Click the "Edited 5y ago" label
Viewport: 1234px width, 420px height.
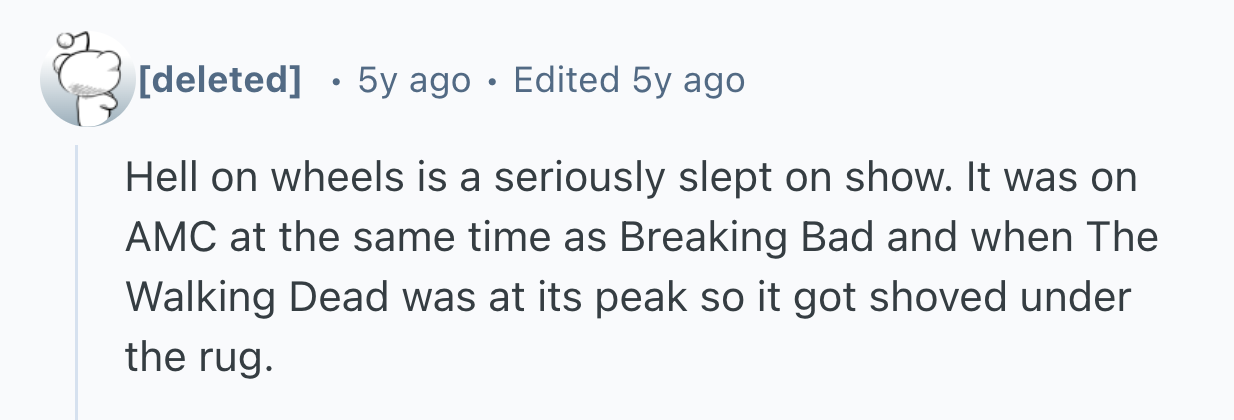(x=629, y=80)
